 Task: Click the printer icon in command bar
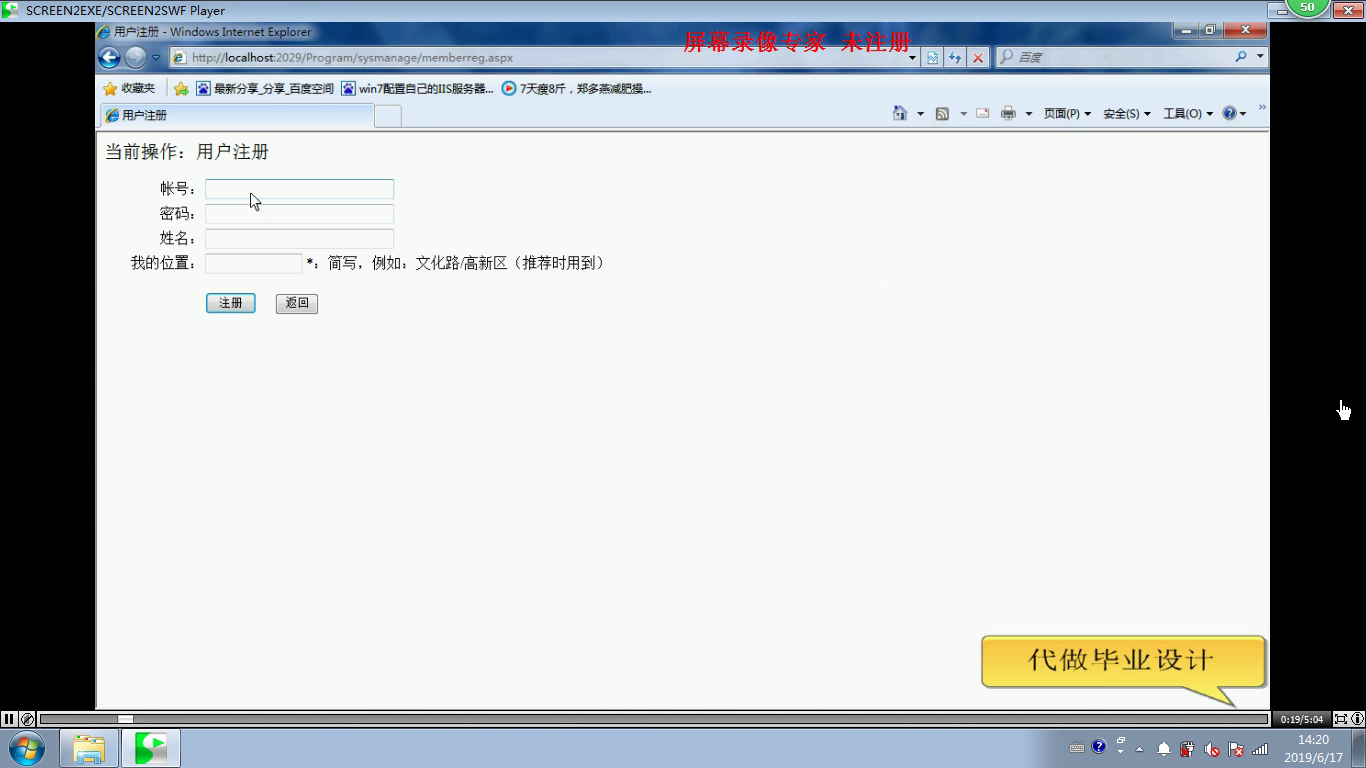1008,114
